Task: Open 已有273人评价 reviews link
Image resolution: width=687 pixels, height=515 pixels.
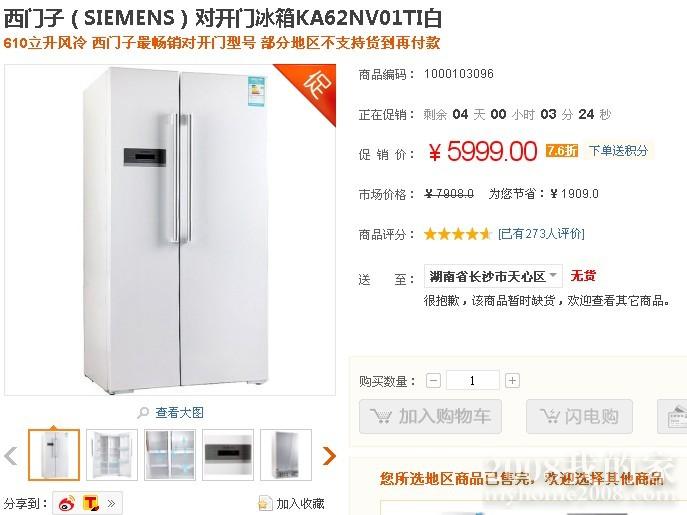Action: point(541,234)
